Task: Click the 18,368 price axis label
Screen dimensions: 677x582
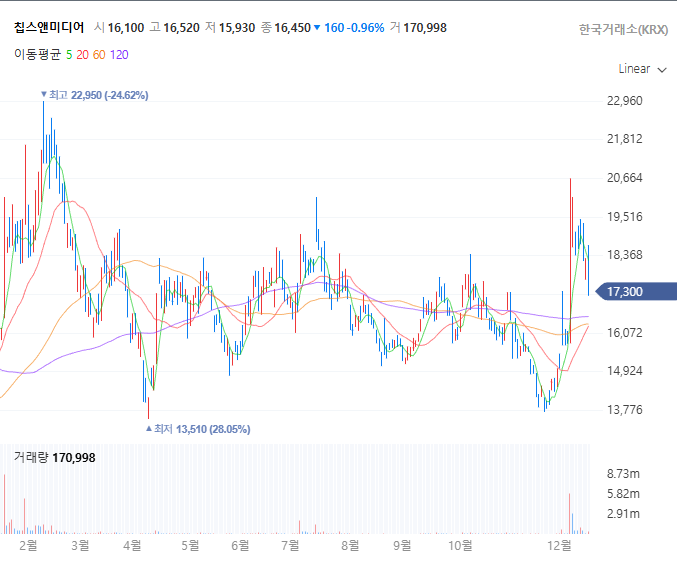Action: click(x=625, y=255)
